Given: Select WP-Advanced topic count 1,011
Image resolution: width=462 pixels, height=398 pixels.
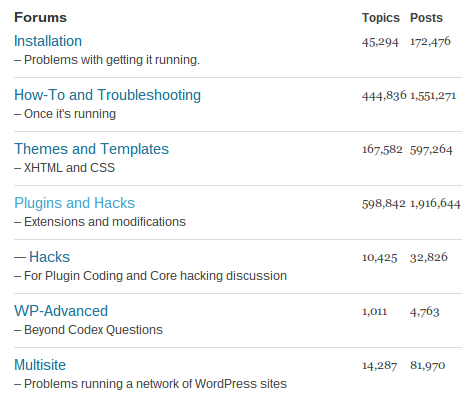Looking at the screenshot, I should pyautogui.click(x=375, y=312).
